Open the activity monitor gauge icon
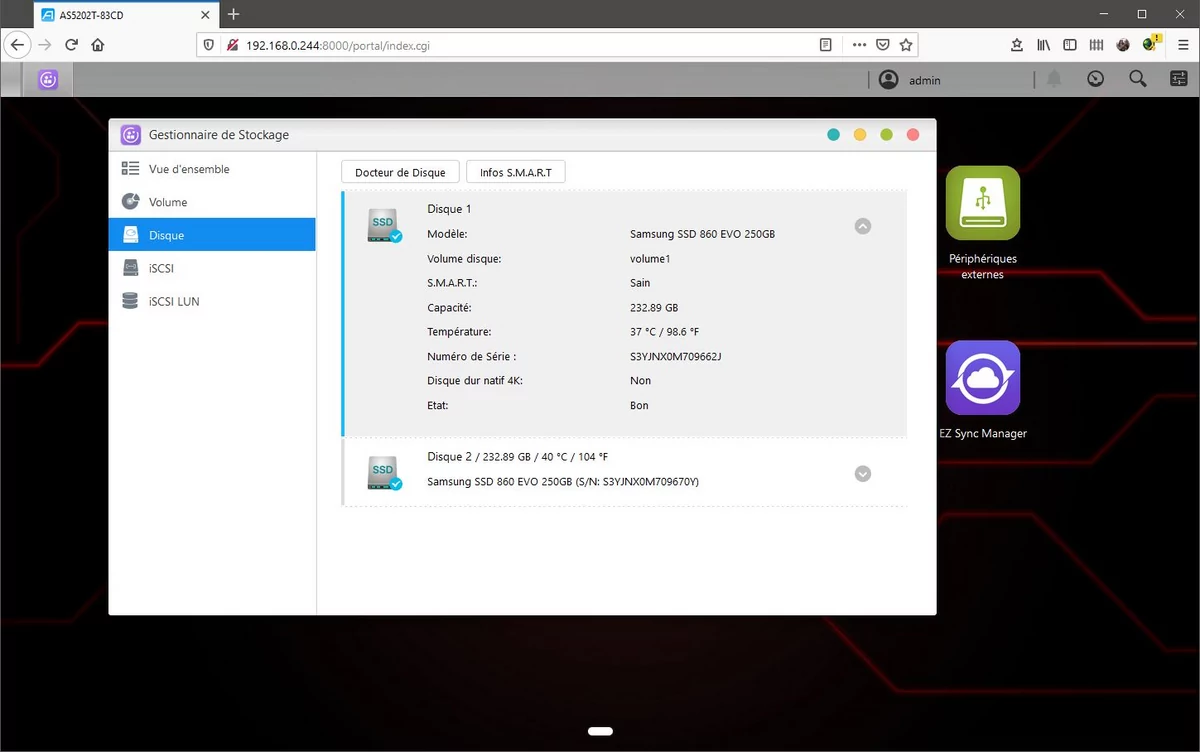 (x=1096, y=79)
